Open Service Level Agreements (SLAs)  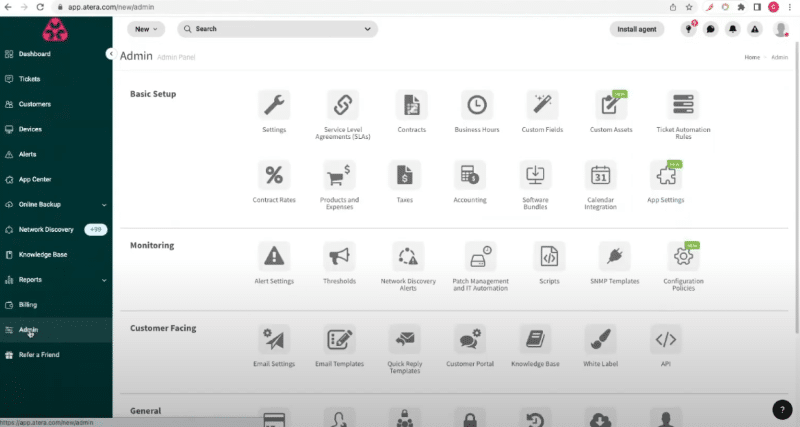(x=343, y=105)
